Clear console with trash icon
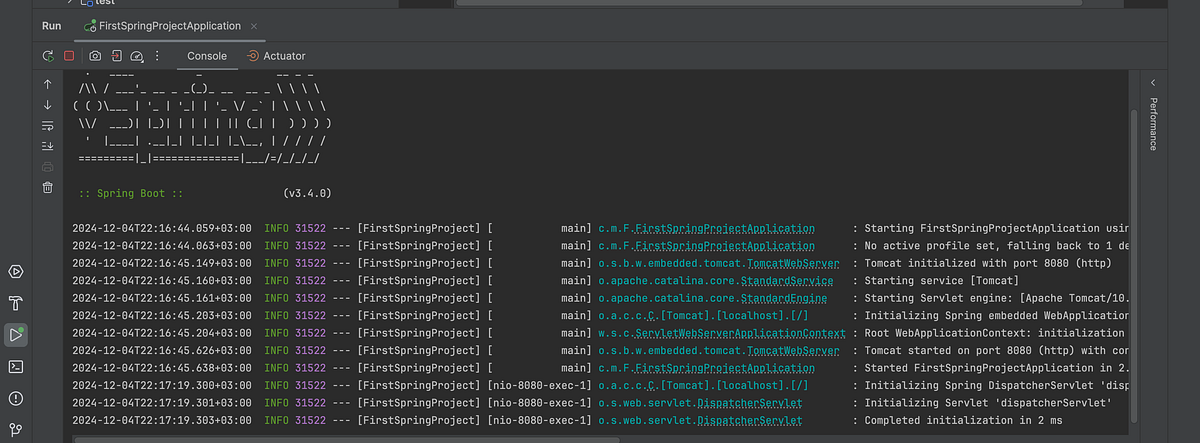The image size is (1200, 443). pyautogui.click(x=47, y=187)
